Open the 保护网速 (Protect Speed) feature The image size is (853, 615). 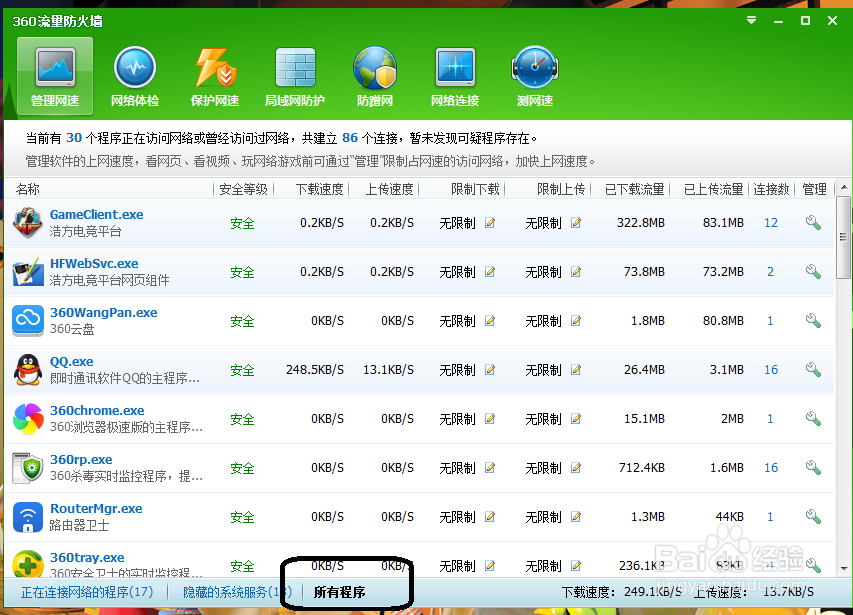coord(215,75)
